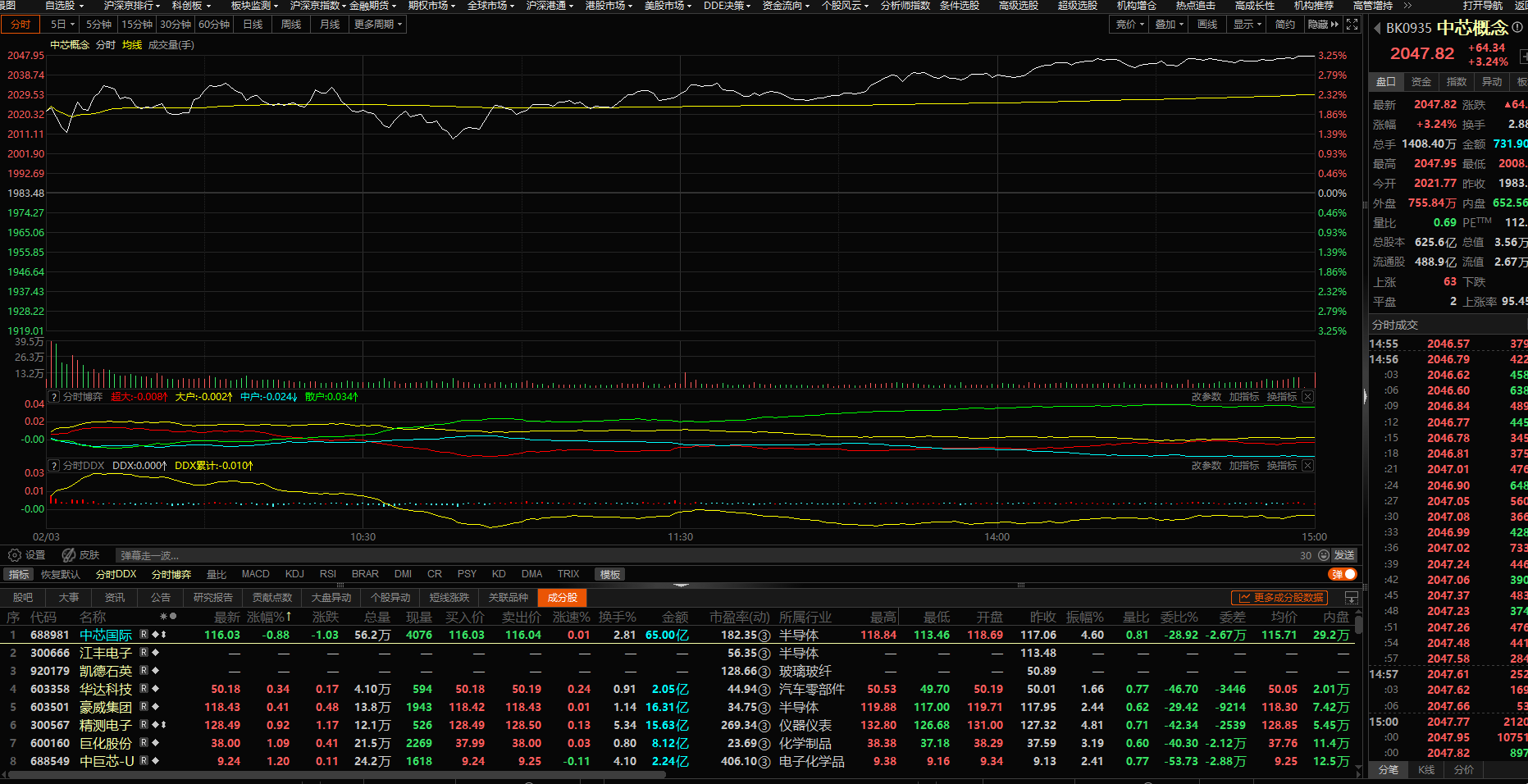
Task: Click the help question icon for 分时DDX
Action: pyautogui.click(x=54, y=466)
